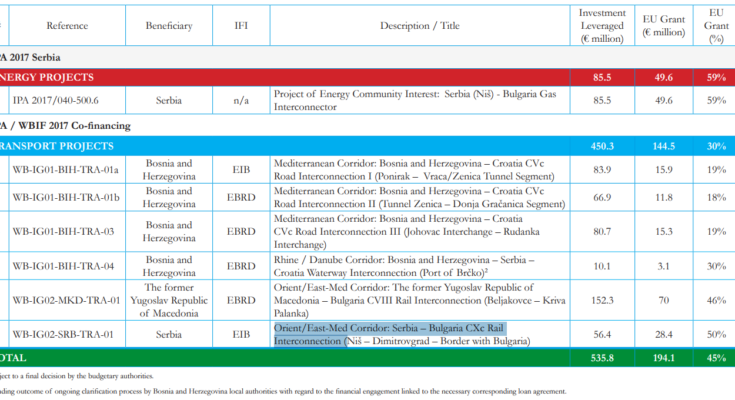
Task: Click the 59% value in the Energy Projects band
Action: coord(716,77)
